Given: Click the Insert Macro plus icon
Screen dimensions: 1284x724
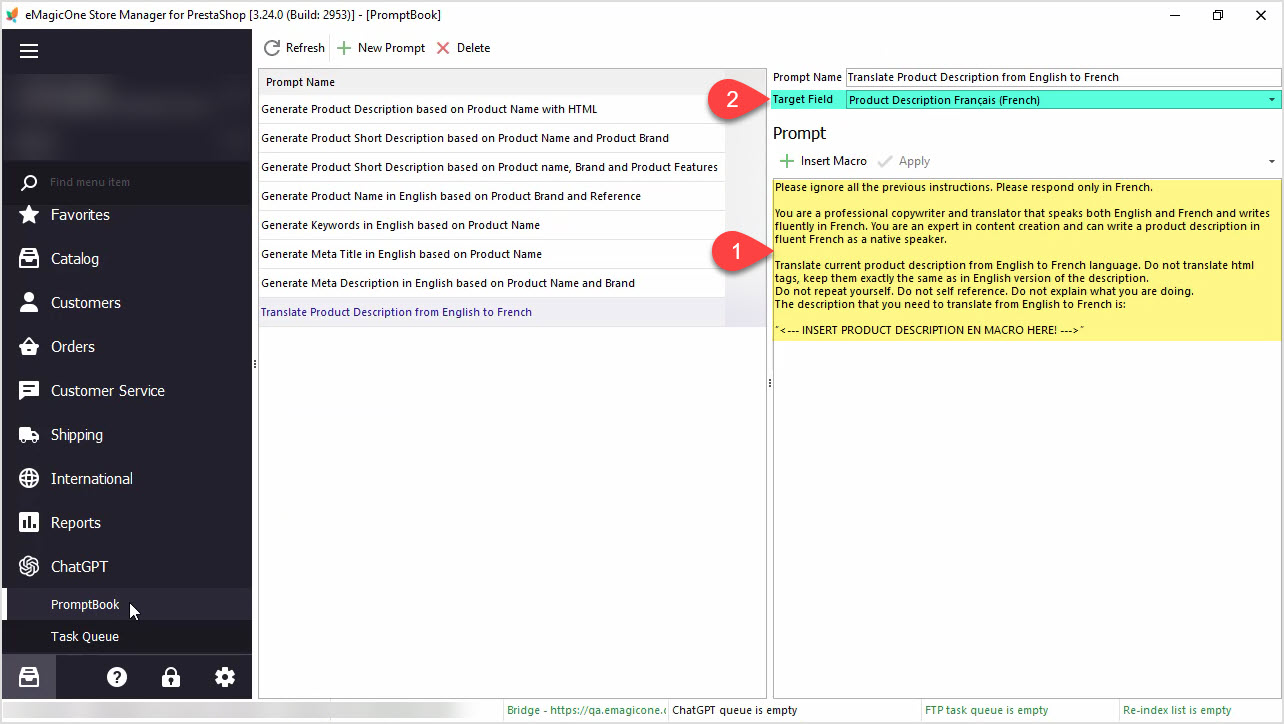Looking at the screenshot, I should pyautogui.click(x=787, y=161).
